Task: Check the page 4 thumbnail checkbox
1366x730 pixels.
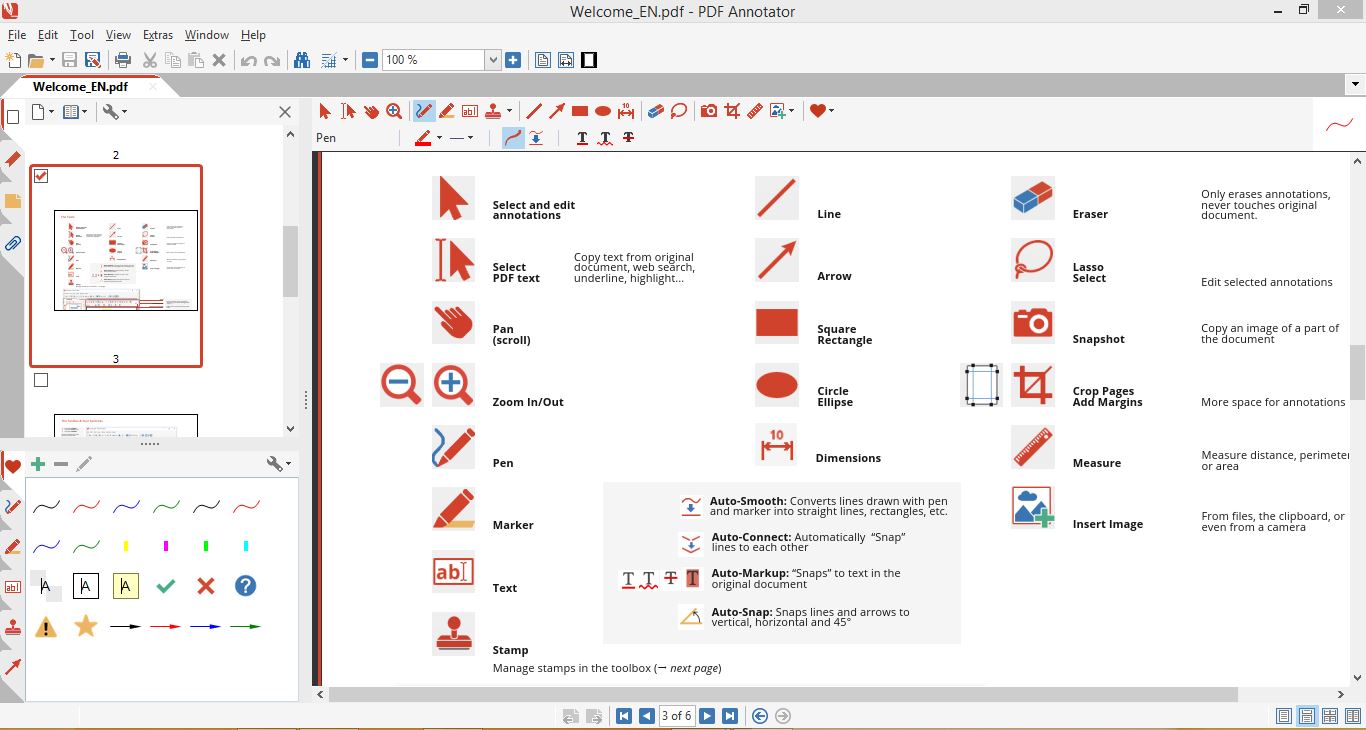Action: click(x=41, y=380)
